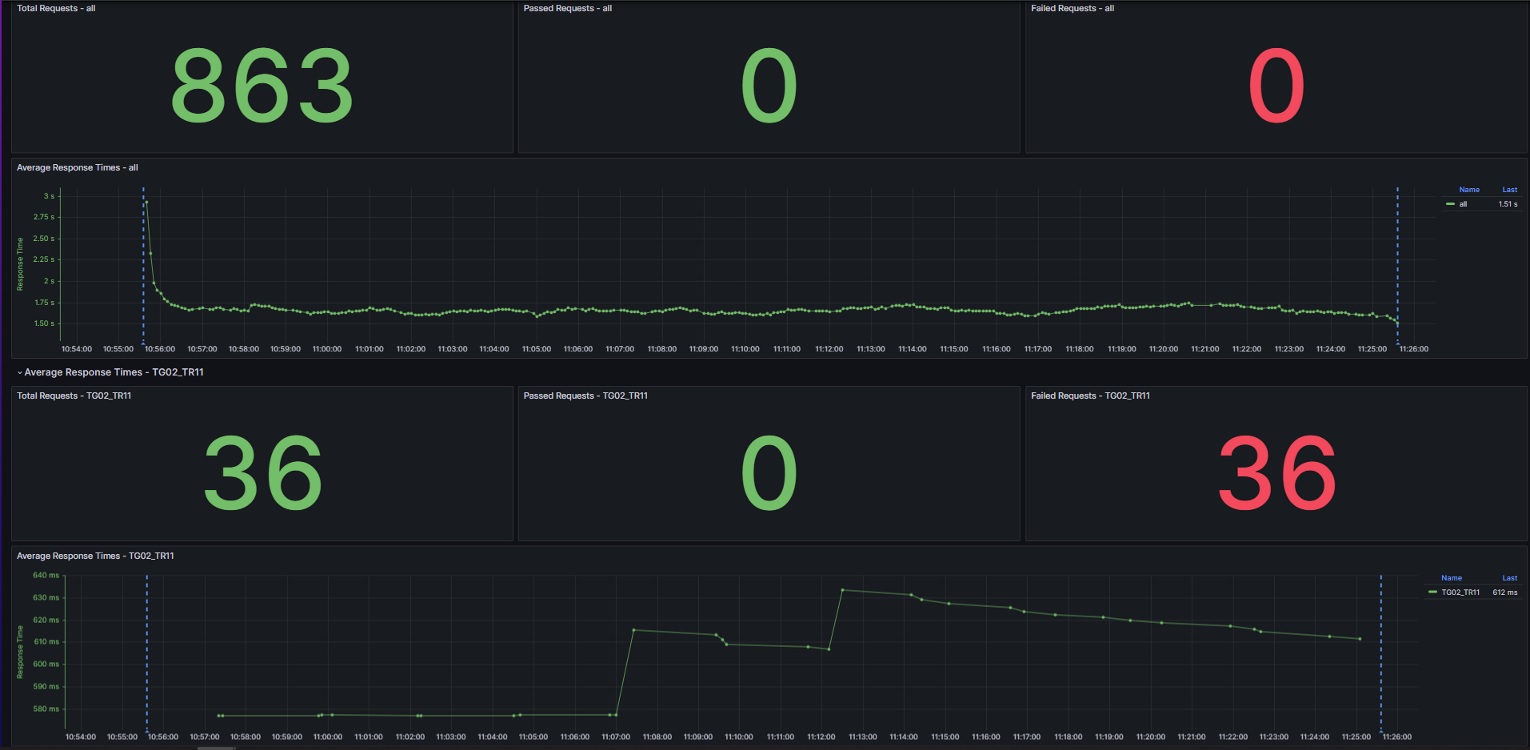Click the 612 ms last value in legend

click(x=1504, y=592)
